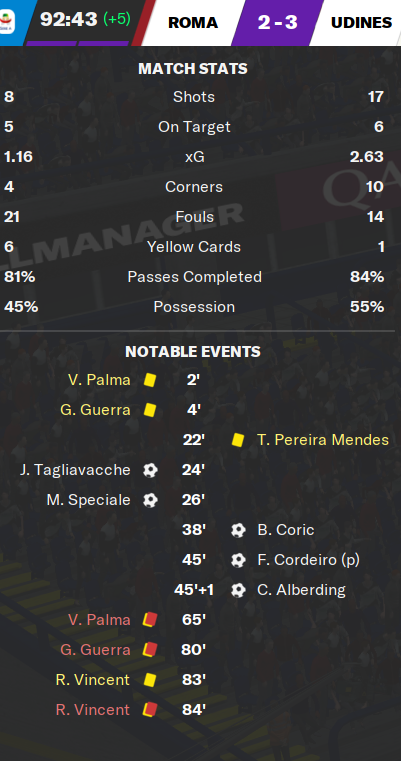Click B. Coric's goal ball icon

[x=238, y=530]
